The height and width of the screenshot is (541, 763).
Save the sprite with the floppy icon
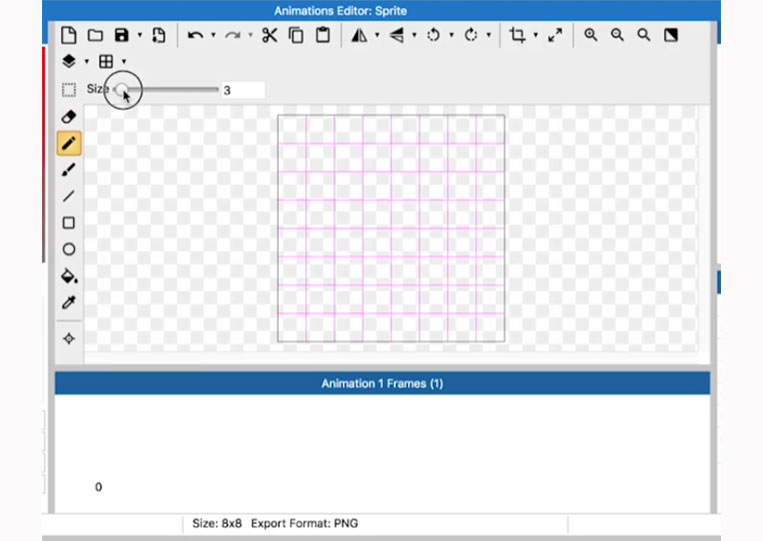click(x=122, y=35)
